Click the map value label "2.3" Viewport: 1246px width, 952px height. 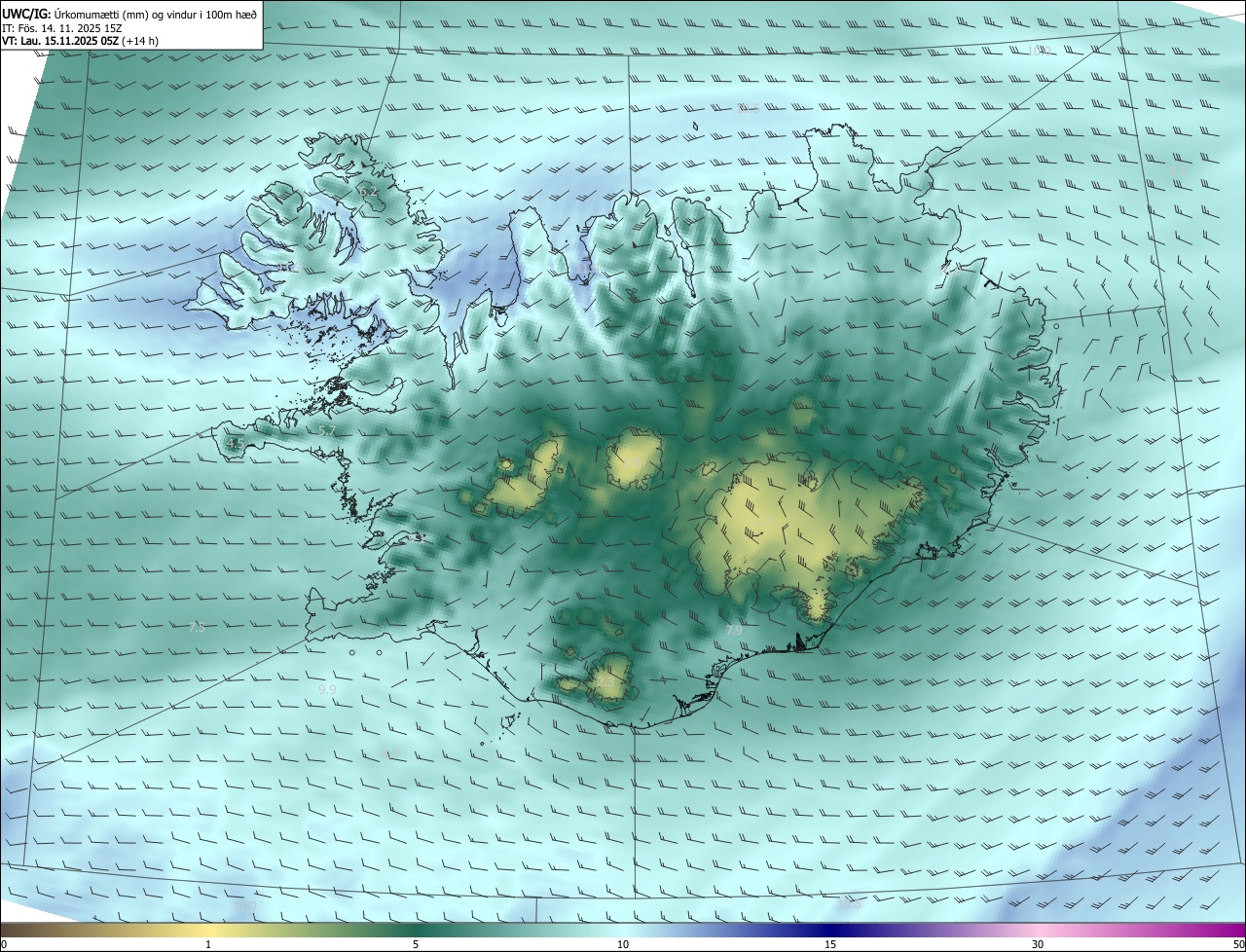605,682
